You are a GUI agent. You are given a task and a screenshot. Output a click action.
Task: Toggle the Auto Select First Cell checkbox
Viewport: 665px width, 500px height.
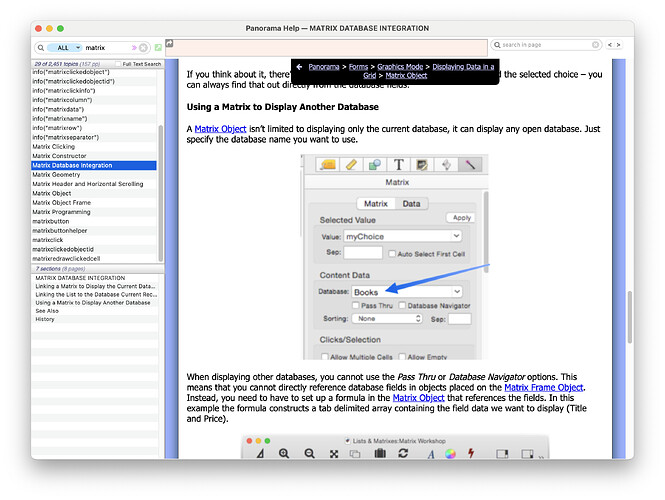394,253
